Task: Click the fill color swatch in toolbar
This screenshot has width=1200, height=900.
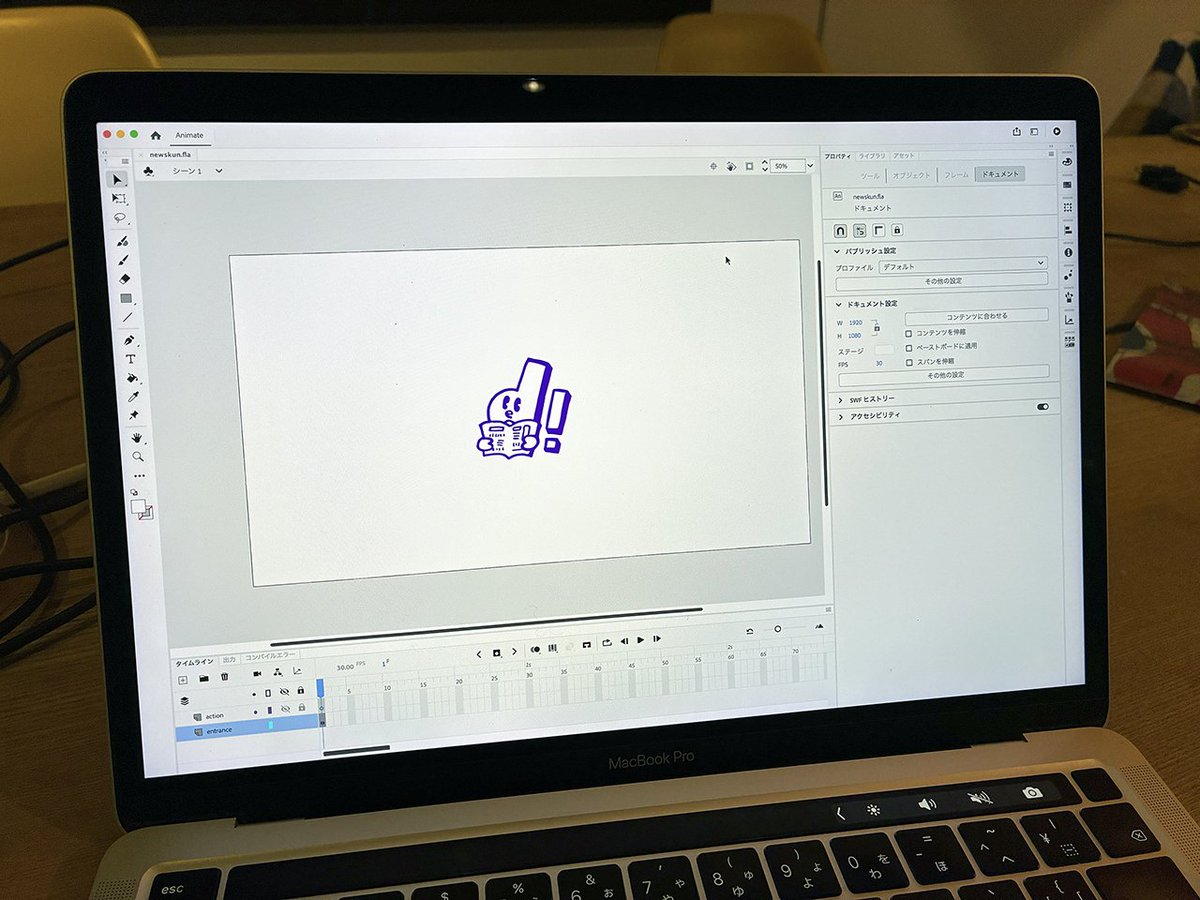Action: click(x=139, y=506)
